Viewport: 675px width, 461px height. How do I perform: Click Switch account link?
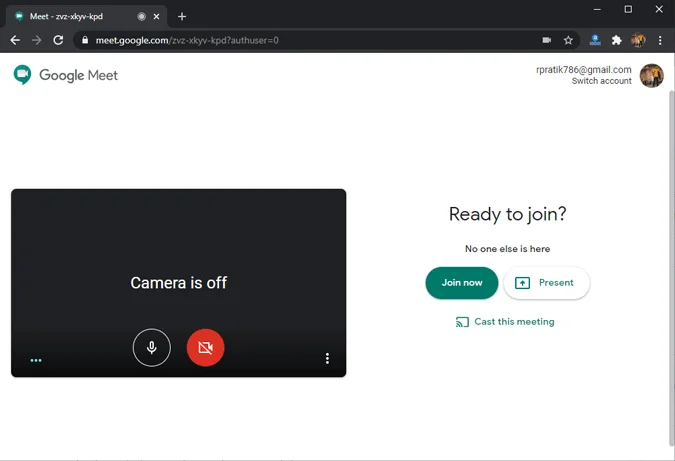pos(601,81)
